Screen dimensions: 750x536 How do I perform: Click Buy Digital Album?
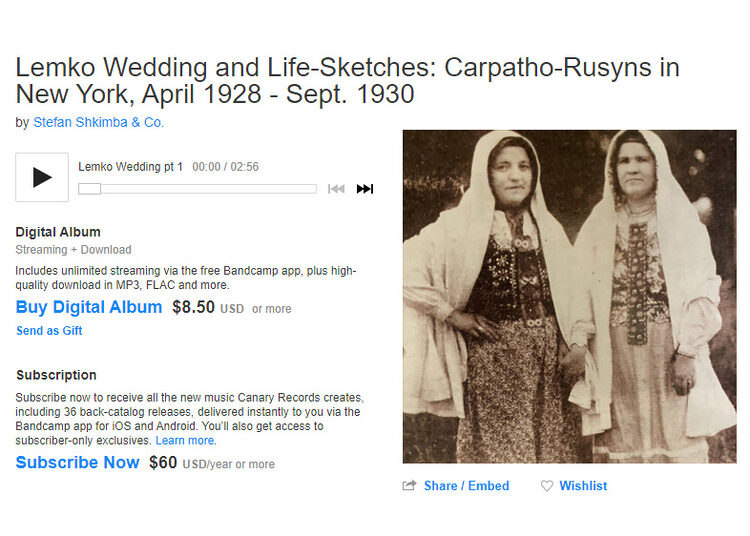[x=89, y=307]
